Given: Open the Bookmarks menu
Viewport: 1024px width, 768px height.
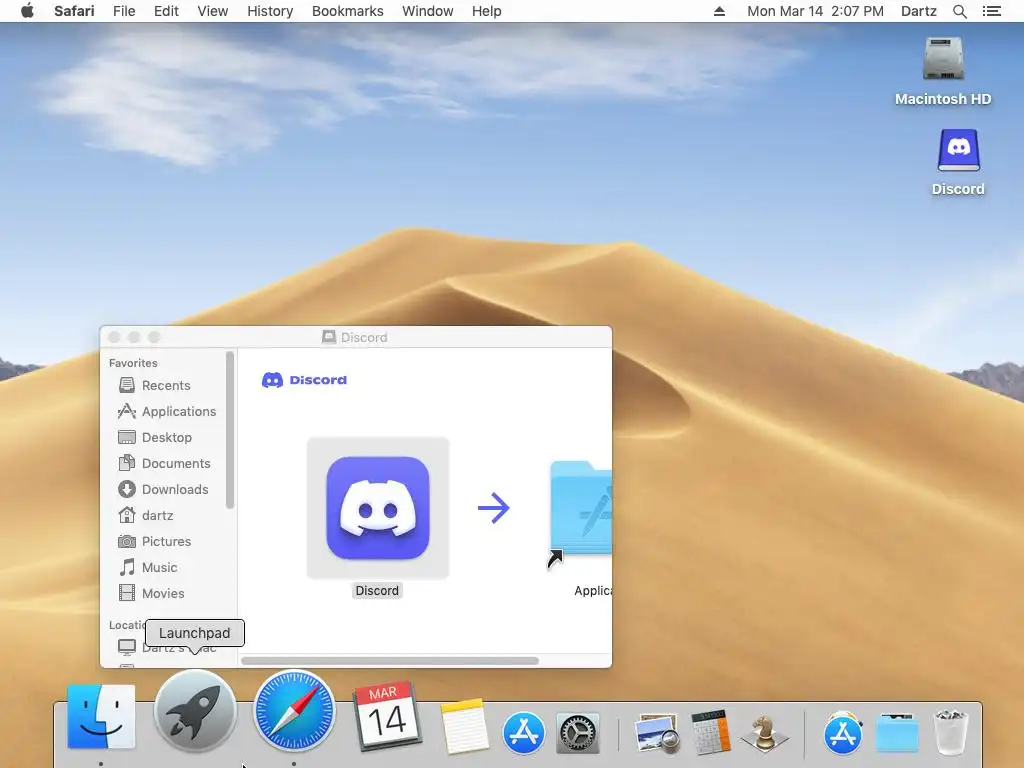Looking at the screenshot, I should 347,11.
